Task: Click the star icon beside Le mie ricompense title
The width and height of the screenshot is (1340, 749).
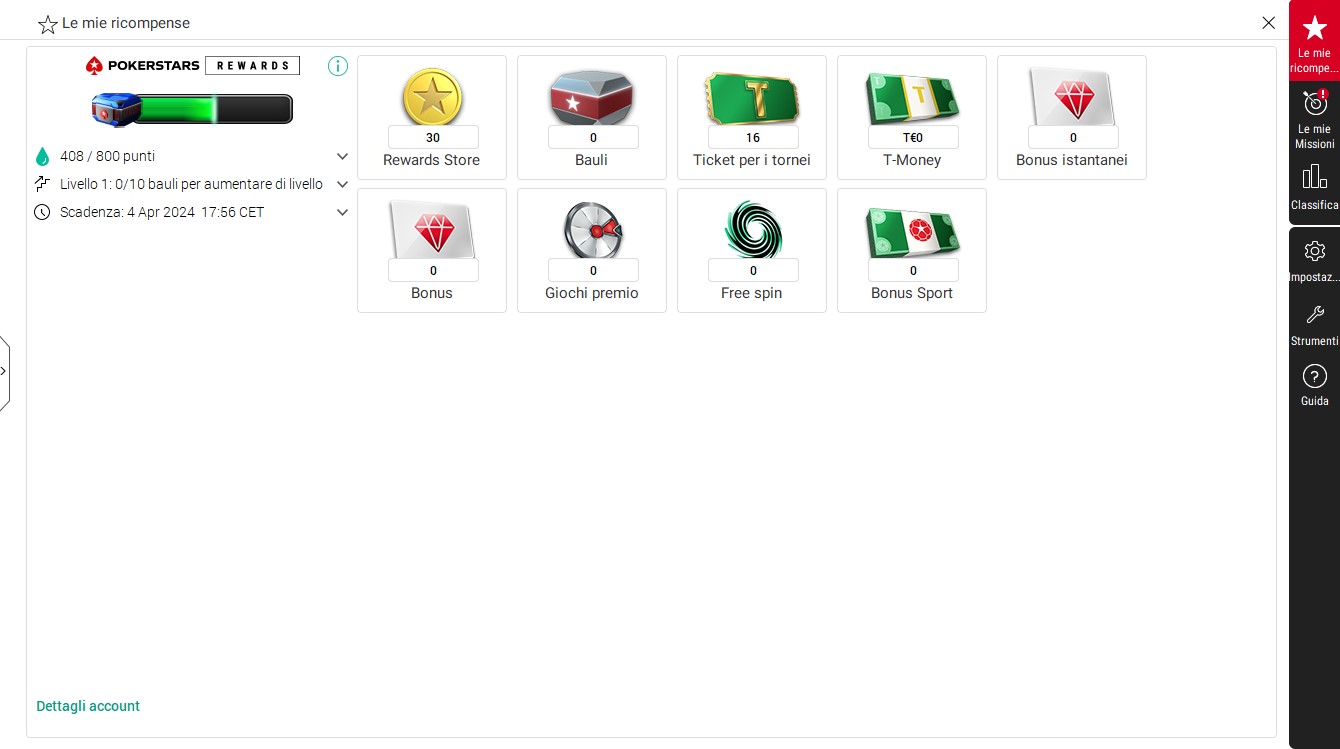Action: 47,24
